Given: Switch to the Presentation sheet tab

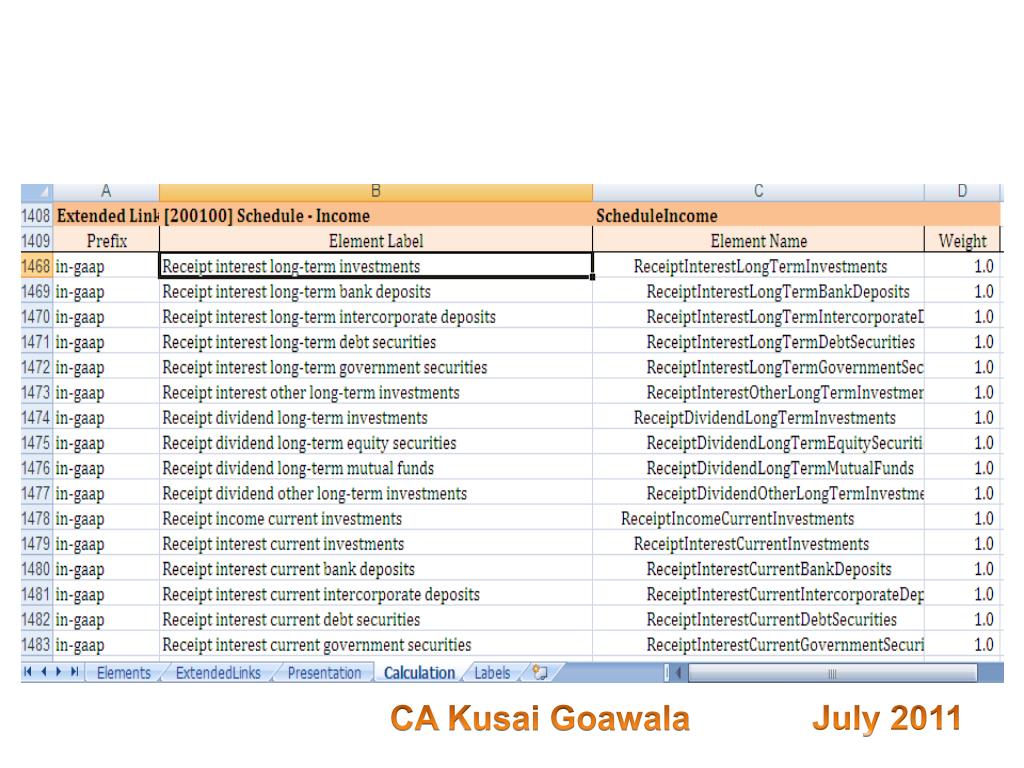Looking at the screenshot, I should [324, 673].
